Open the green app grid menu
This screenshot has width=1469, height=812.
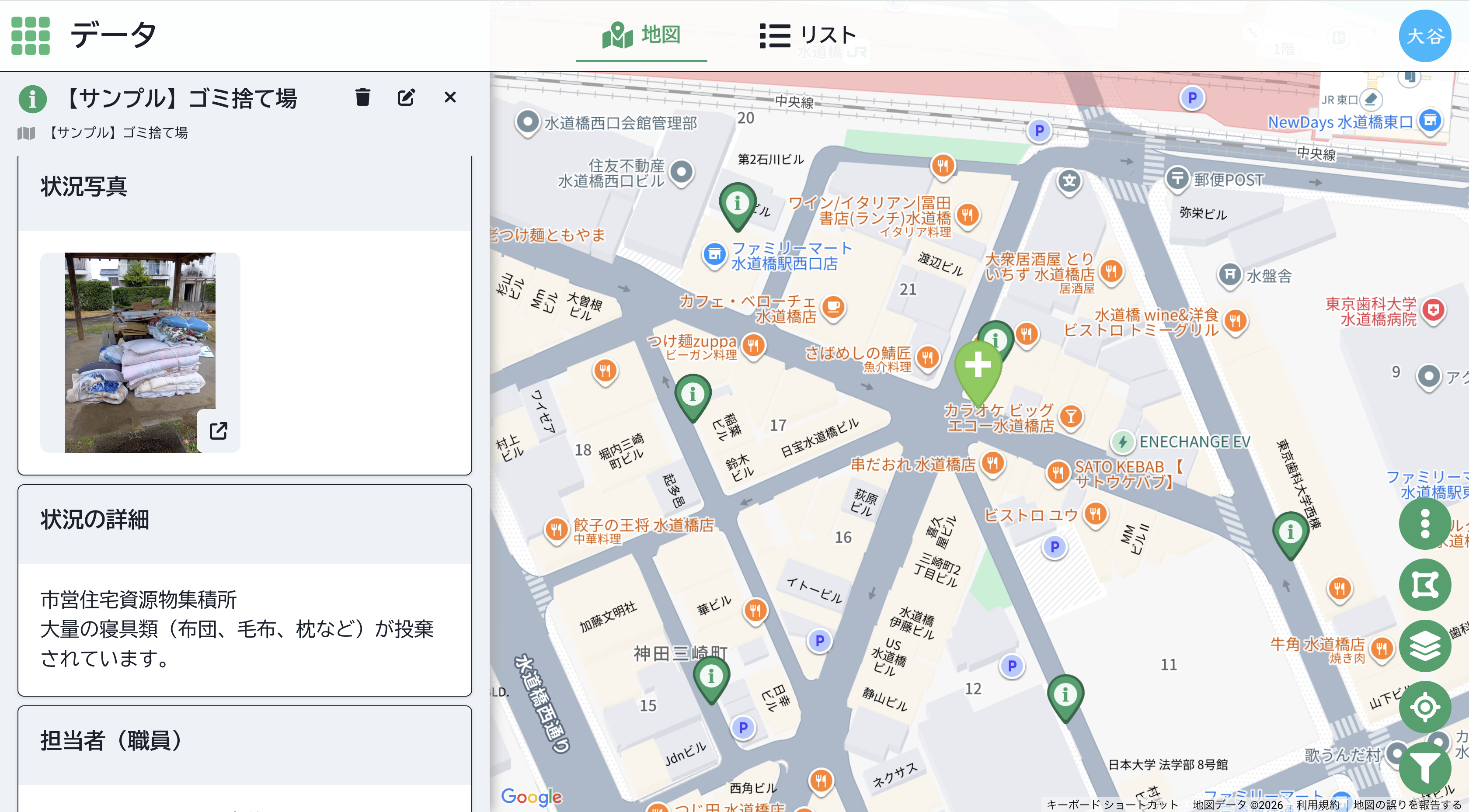pyautogui.click(x=31, y=35)
